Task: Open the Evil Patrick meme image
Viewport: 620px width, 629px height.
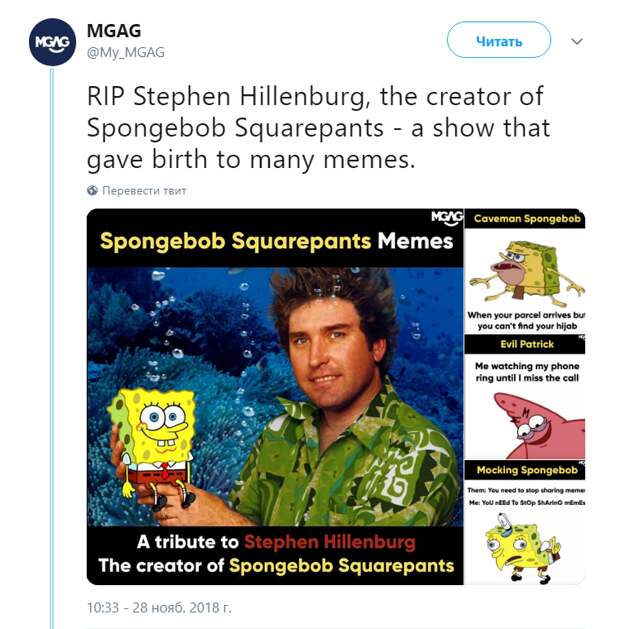Action: [525, 397]
